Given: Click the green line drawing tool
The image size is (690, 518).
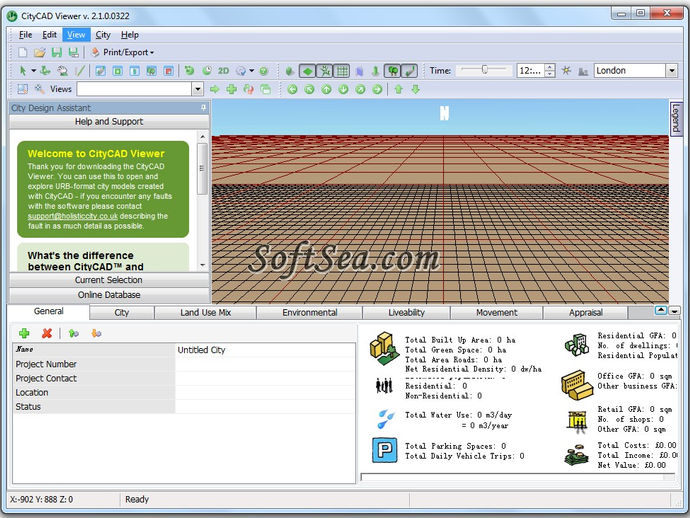Looking at the screenshot, I should click(80, 70).
